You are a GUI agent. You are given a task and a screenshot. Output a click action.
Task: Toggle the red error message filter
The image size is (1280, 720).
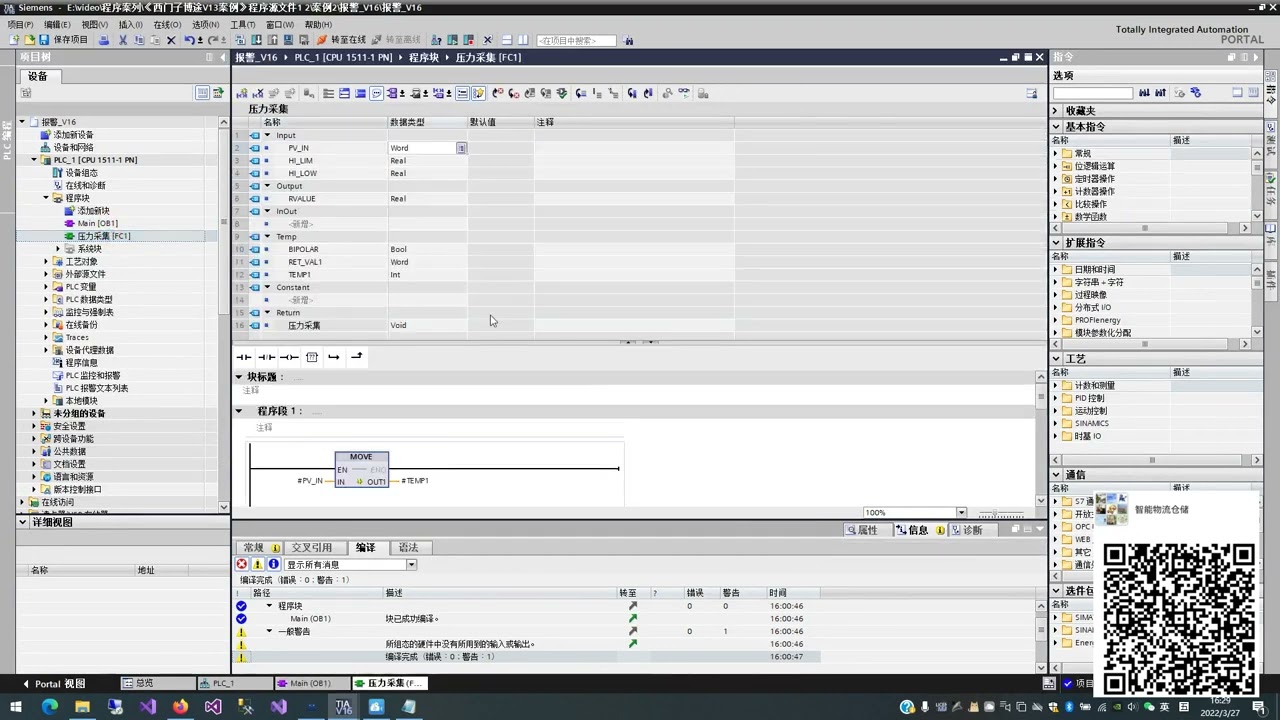coord(242,565)
